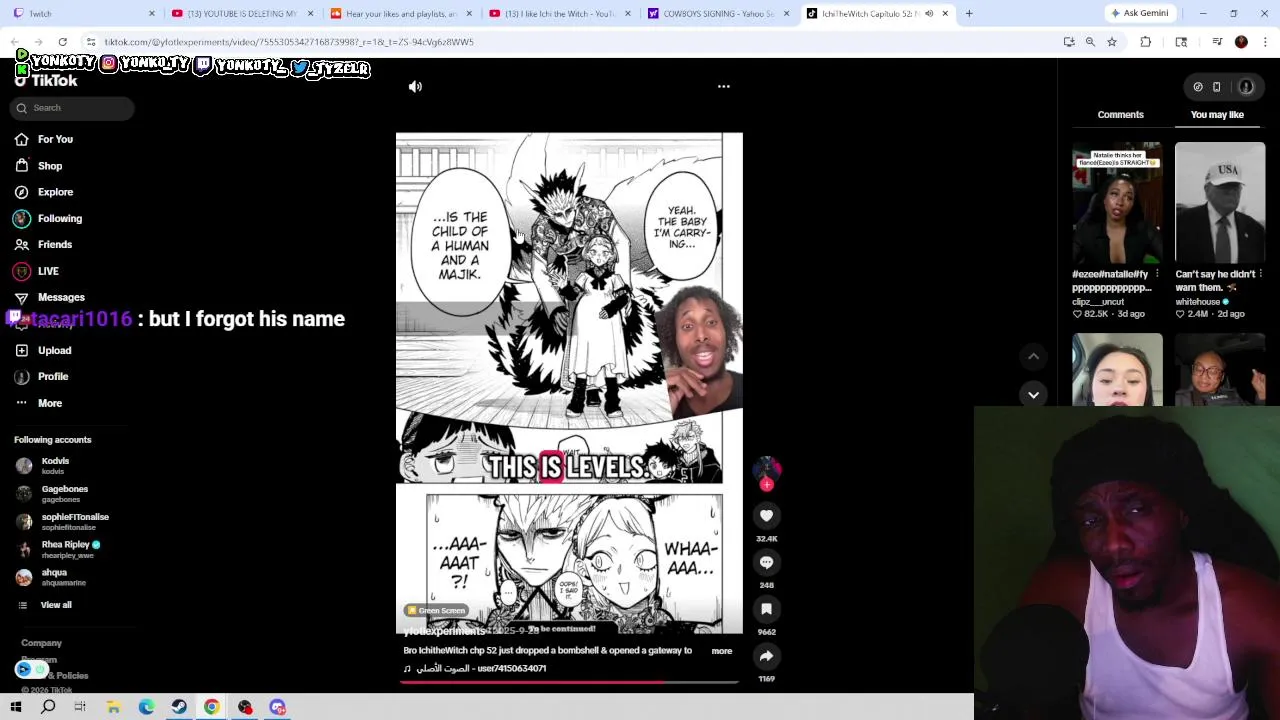Open the video's three-dot options menu
Viewport: 1280px width, 720px height.
pos(724,87)
